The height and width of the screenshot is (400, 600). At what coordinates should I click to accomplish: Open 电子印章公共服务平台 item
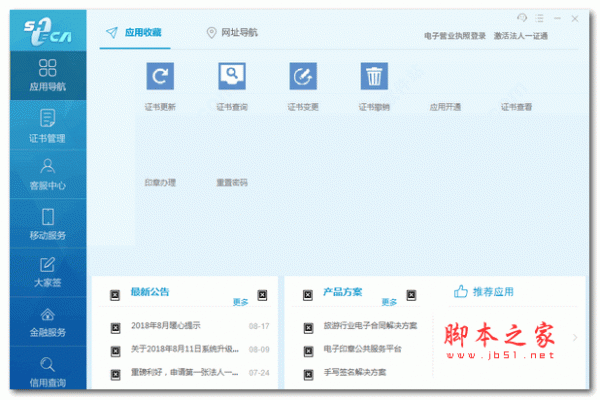[362, 349]
